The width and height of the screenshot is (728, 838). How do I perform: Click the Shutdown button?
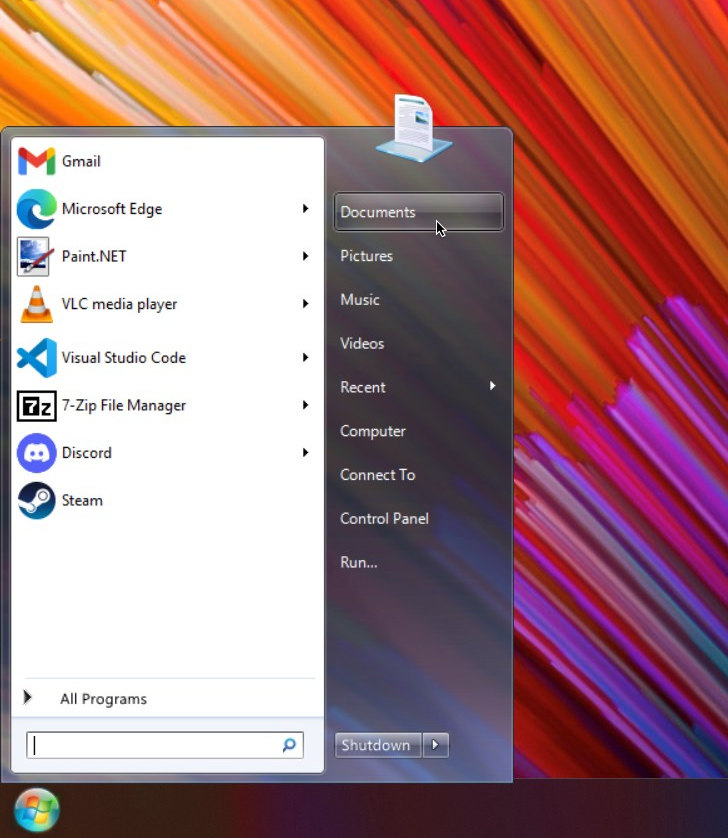point(378,745)
